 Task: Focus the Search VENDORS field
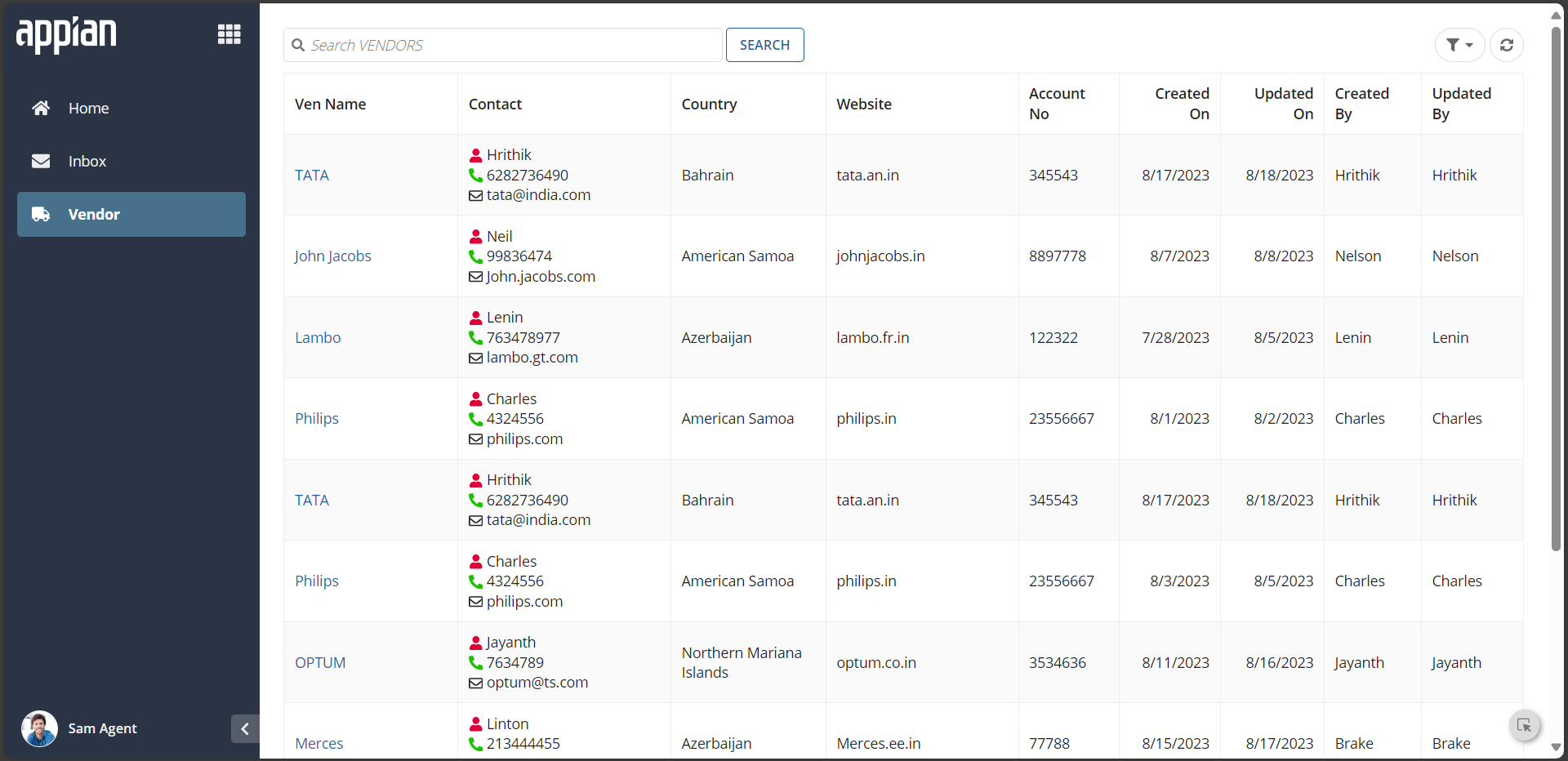click(x=503, y=45)
